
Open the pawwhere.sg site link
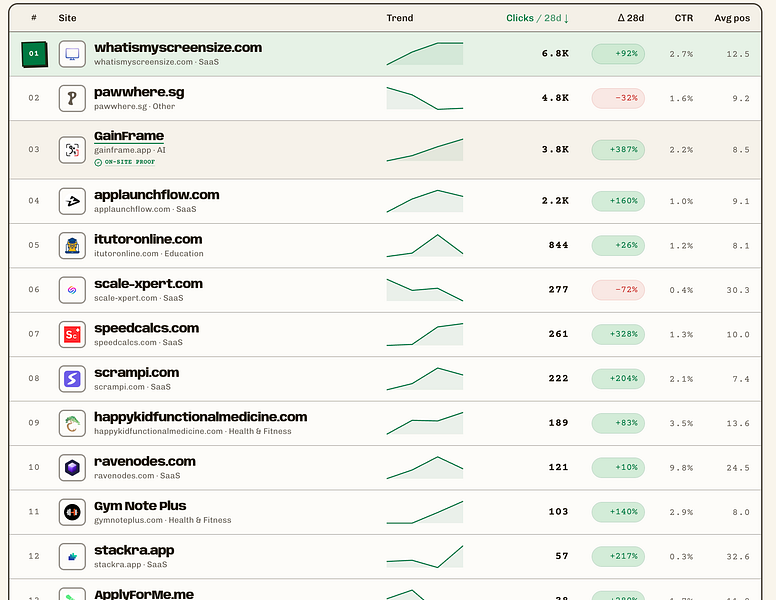coord(139,92)
